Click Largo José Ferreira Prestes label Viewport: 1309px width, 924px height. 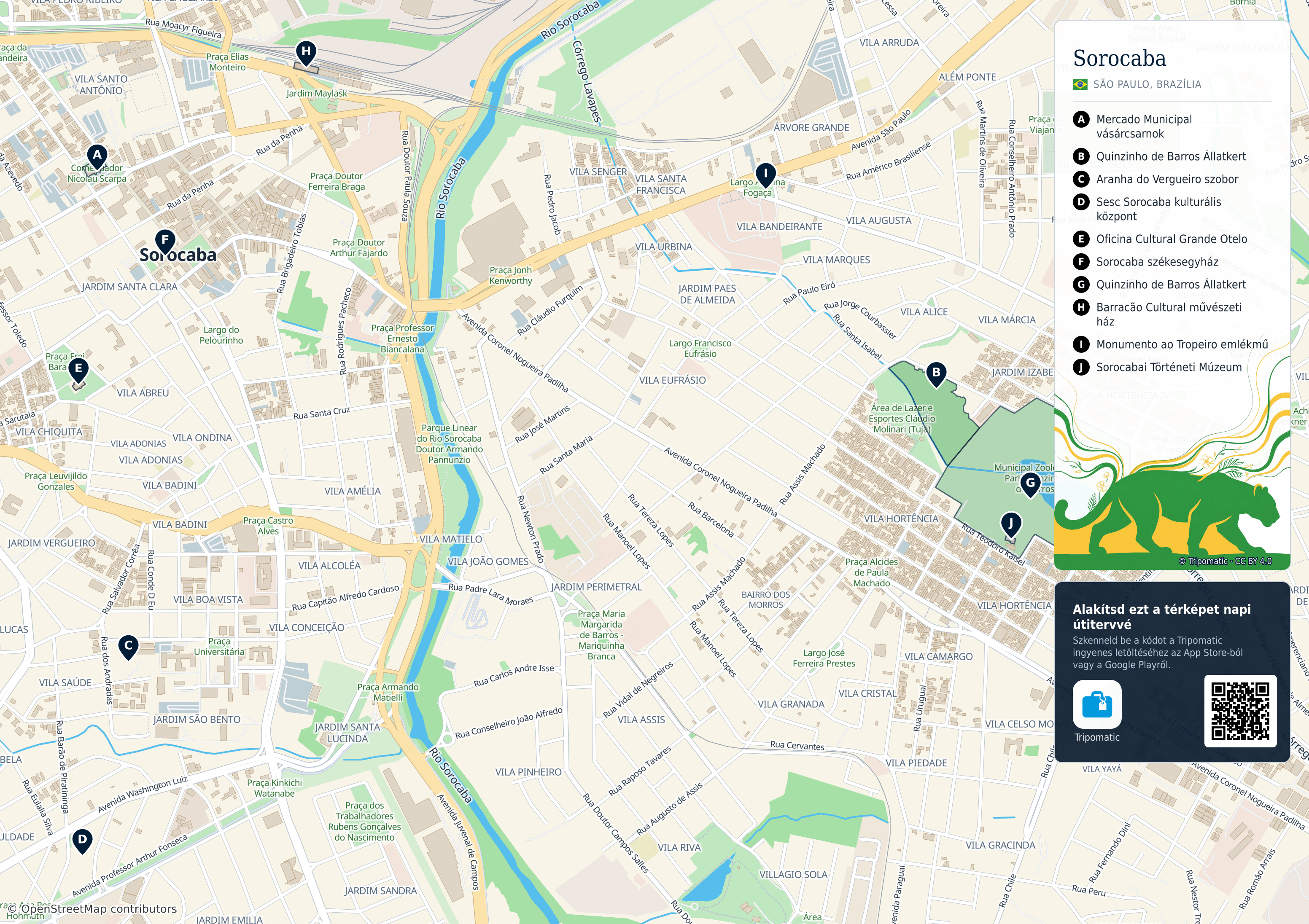pos(824,658)
